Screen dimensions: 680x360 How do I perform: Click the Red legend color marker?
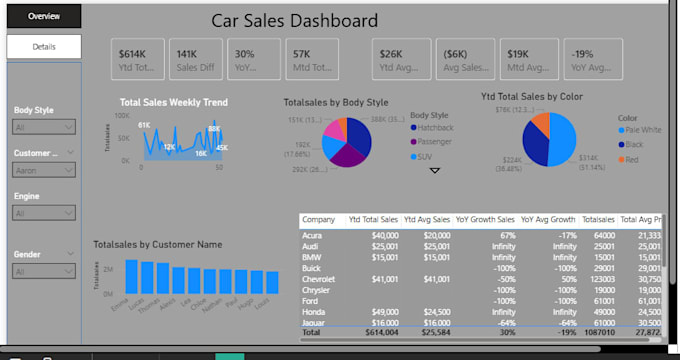point(621,160)
